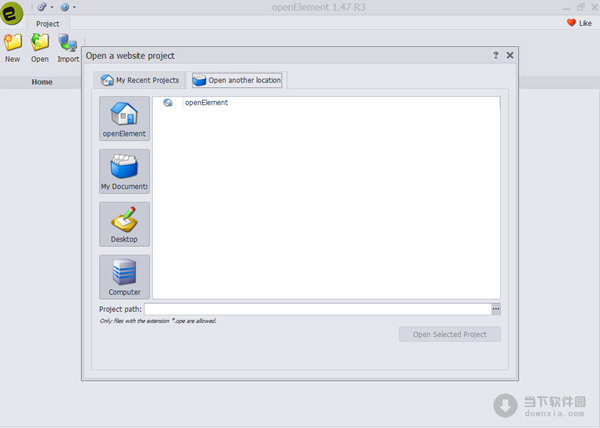Click the help icon in quick access bar

[65, 7]
